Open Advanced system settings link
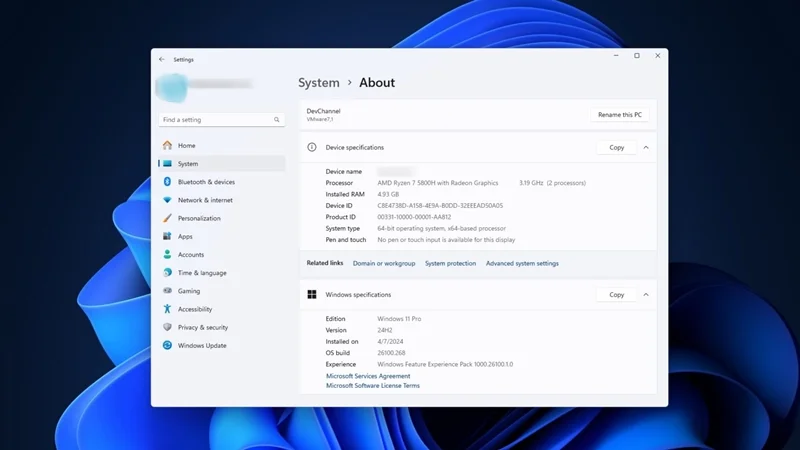 (522, 264)
